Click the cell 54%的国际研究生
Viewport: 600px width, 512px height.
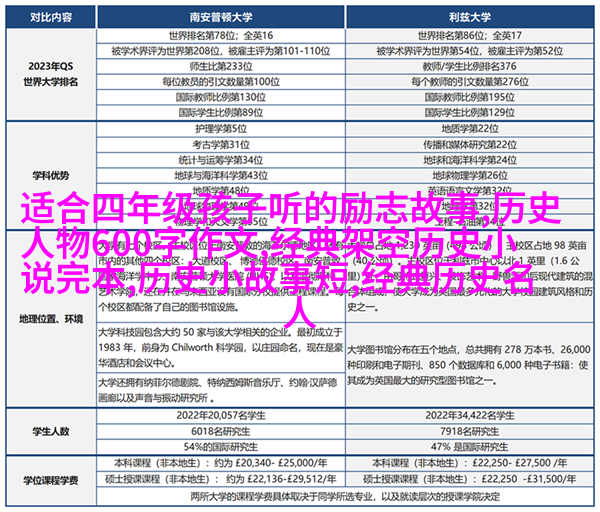click(221, 447)
